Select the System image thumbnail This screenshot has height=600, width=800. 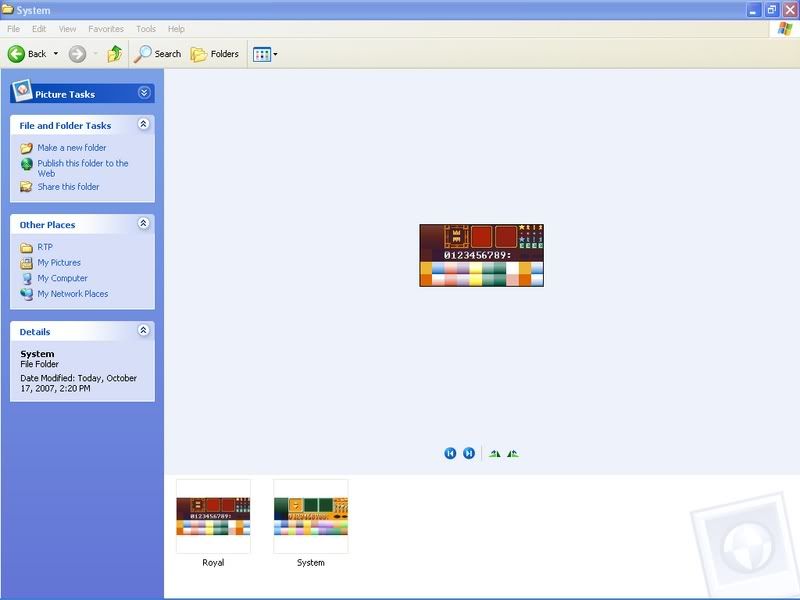coord(310,516)
